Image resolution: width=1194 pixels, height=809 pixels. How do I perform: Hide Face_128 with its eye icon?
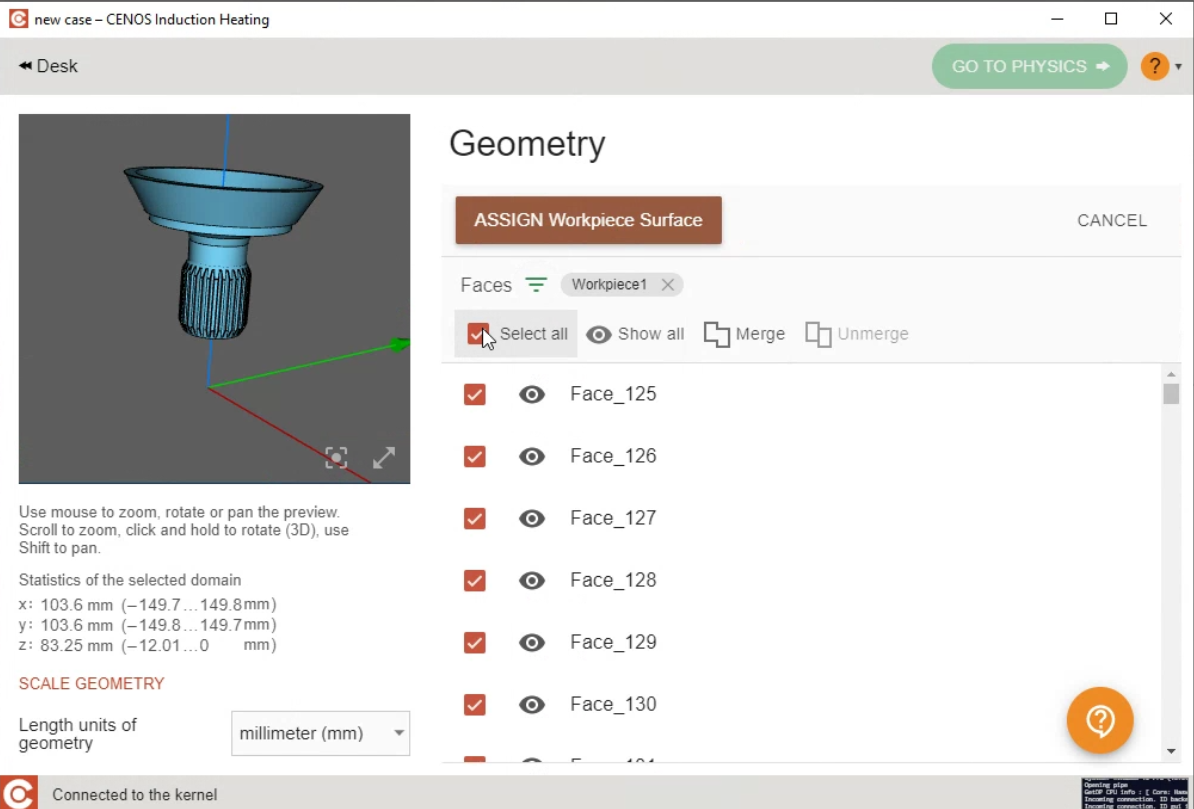click(532, 580)
